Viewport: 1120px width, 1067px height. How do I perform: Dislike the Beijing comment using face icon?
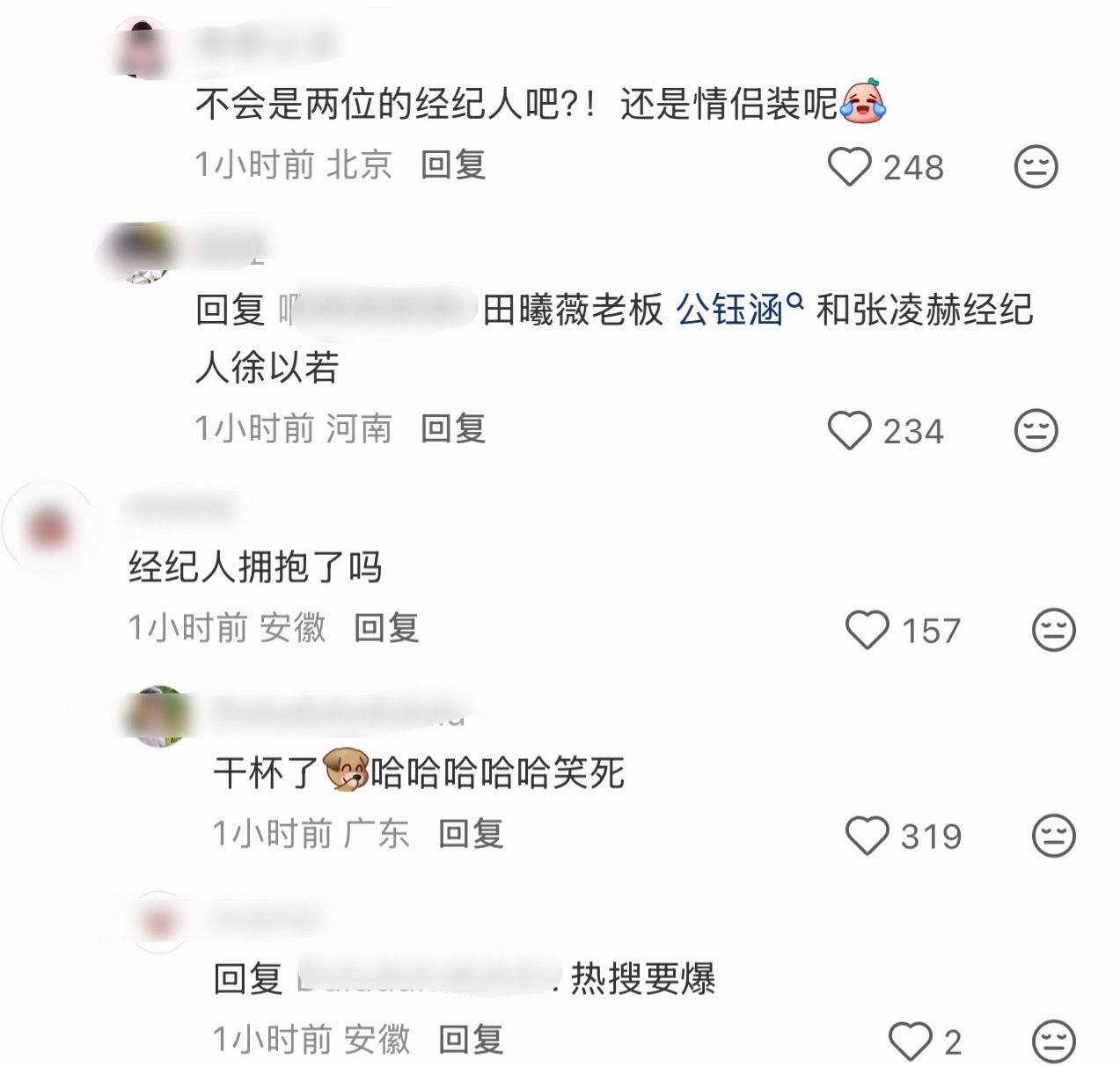tap(1036, 166)
